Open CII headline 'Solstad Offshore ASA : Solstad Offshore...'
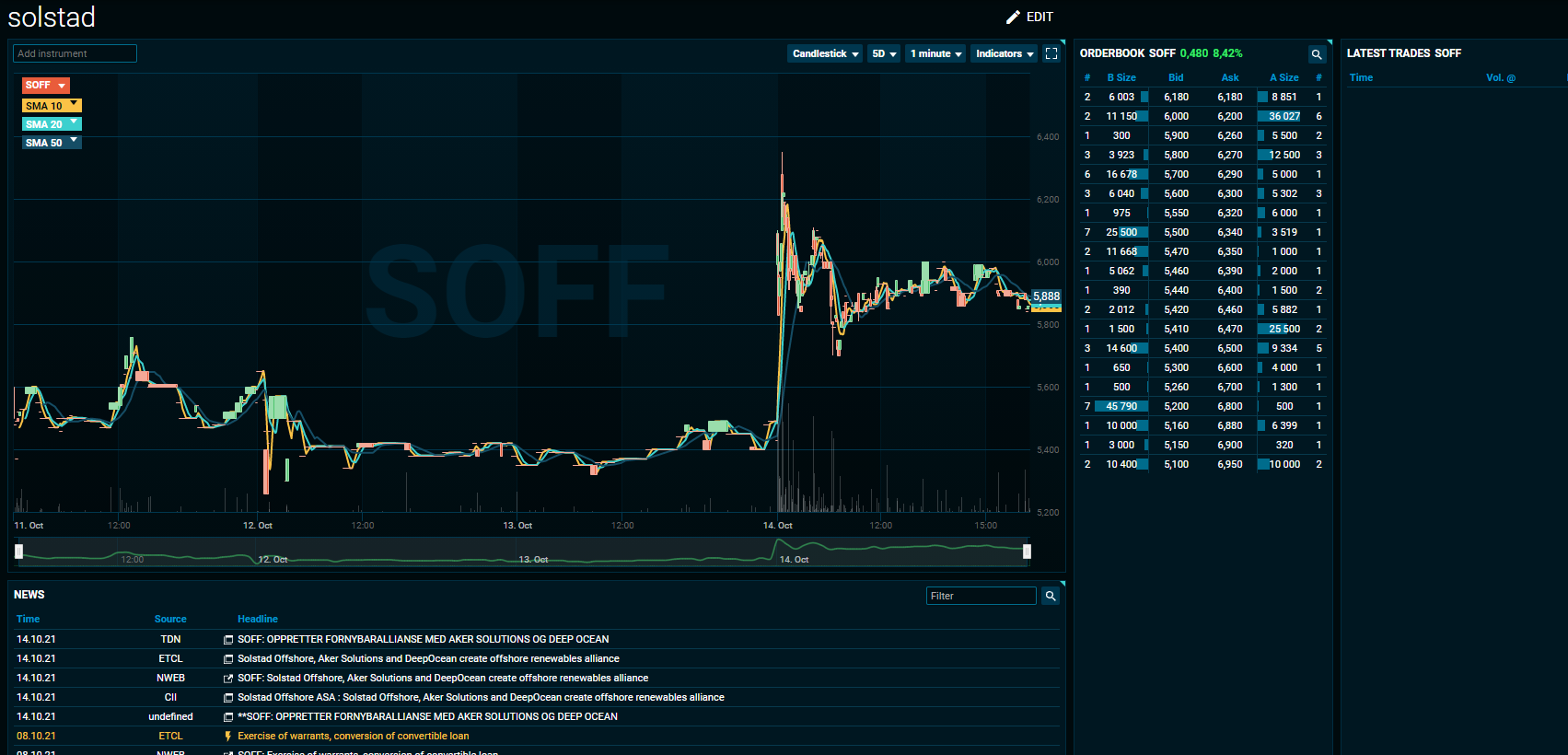 pos(481,697)
